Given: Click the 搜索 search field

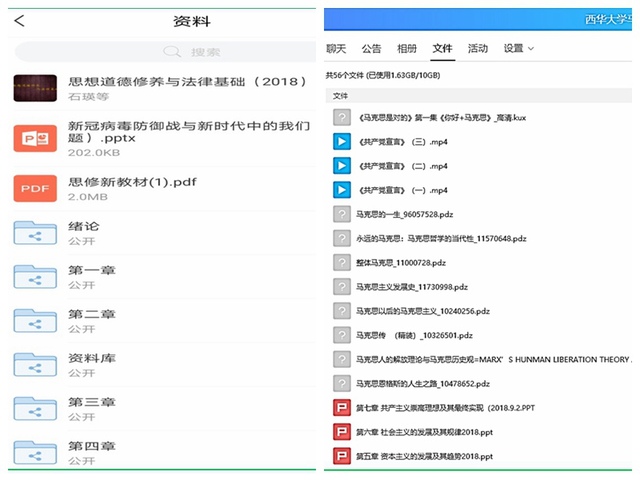Looking at the screenshot, I should [163, 52].
